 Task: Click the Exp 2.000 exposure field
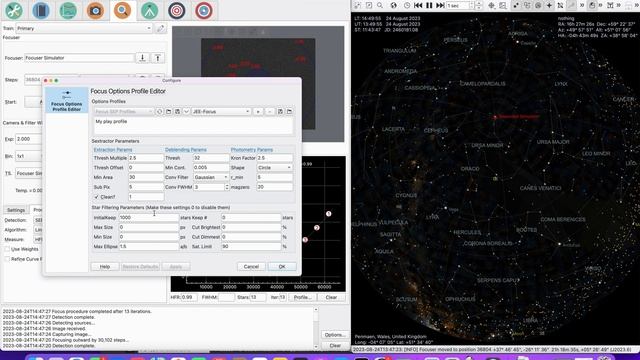click(x=29, y=139)
